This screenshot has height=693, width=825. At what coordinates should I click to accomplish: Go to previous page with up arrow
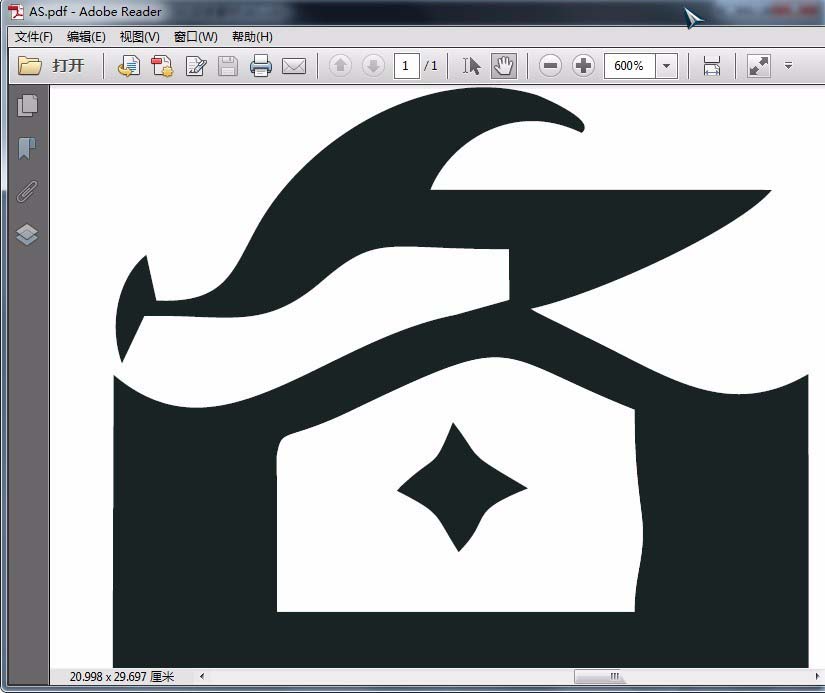[340, 66]
